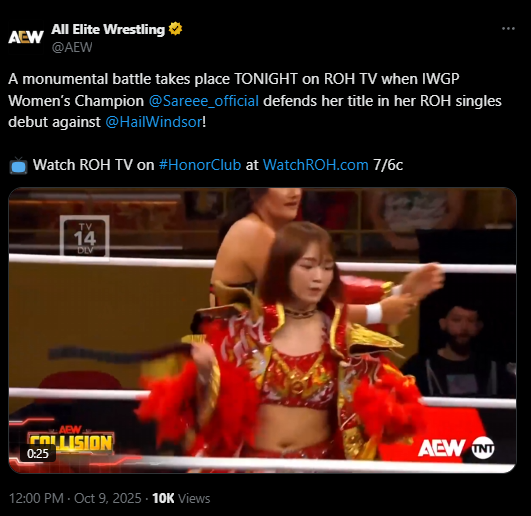Click the TV emoji before Watch ROH TV
Viewport: 531px width, 516px height.
coord(18,166)
